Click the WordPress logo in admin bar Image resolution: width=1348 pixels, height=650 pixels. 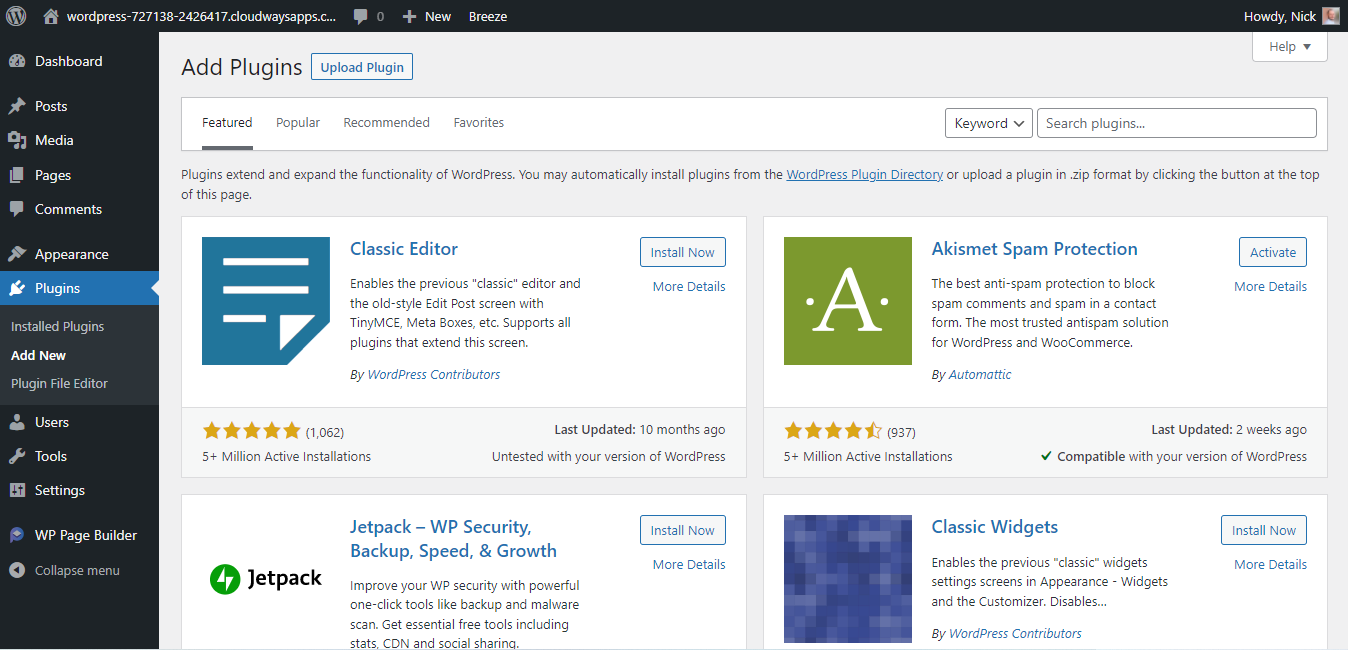[15, 16]
